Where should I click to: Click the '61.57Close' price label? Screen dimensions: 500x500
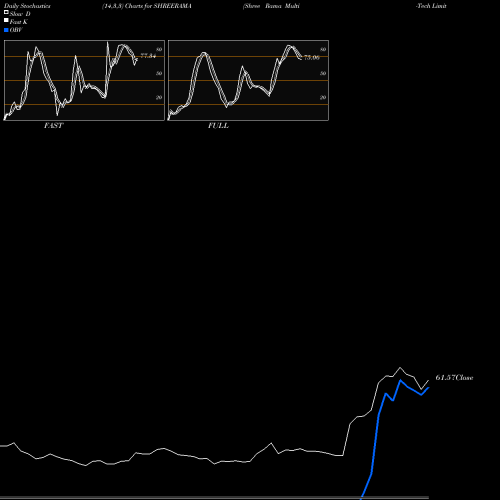pos(454,378)
